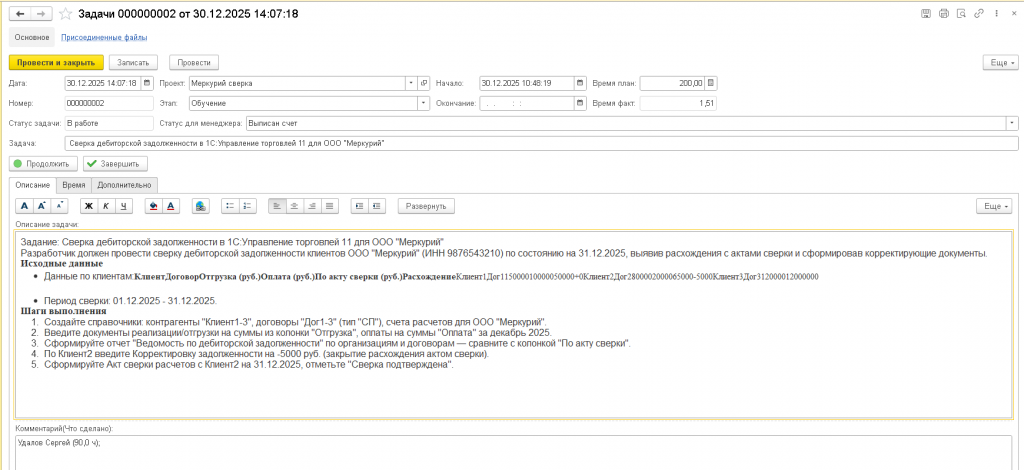Add this task to favorites with the star
The height and width of the screenshot is (470, 1024).
click(x=65, y=14)
